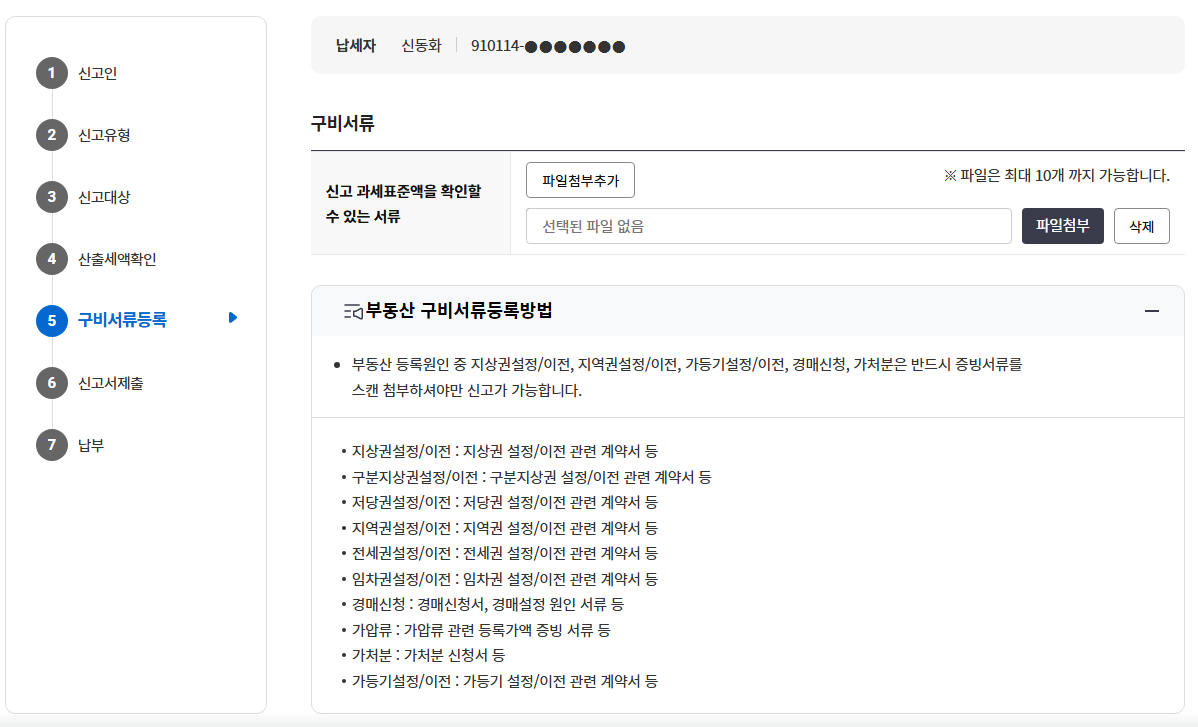The image size is (1198, 727).
Task: Click the step 3 circle beside 신고대상
Action: (51, 197)
